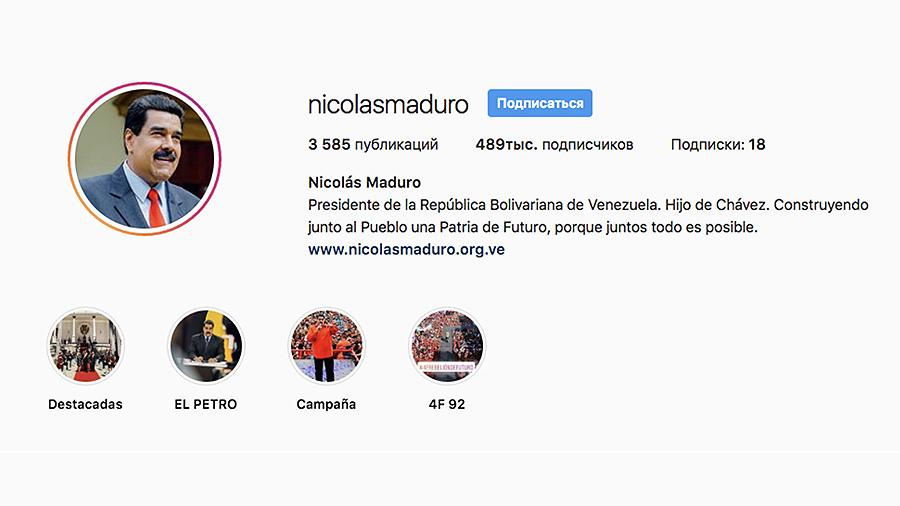The height and width of the screenshot is (506, 900).
Task: Open the EL PETRO highlight circle
Action: coord(206,346)
